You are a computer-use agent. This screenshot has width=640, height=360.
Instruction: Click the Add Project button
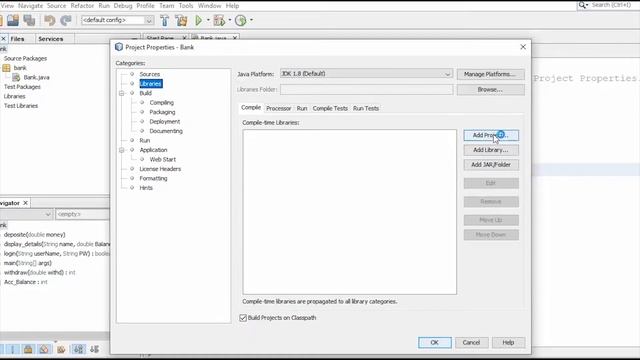point(491,135)
